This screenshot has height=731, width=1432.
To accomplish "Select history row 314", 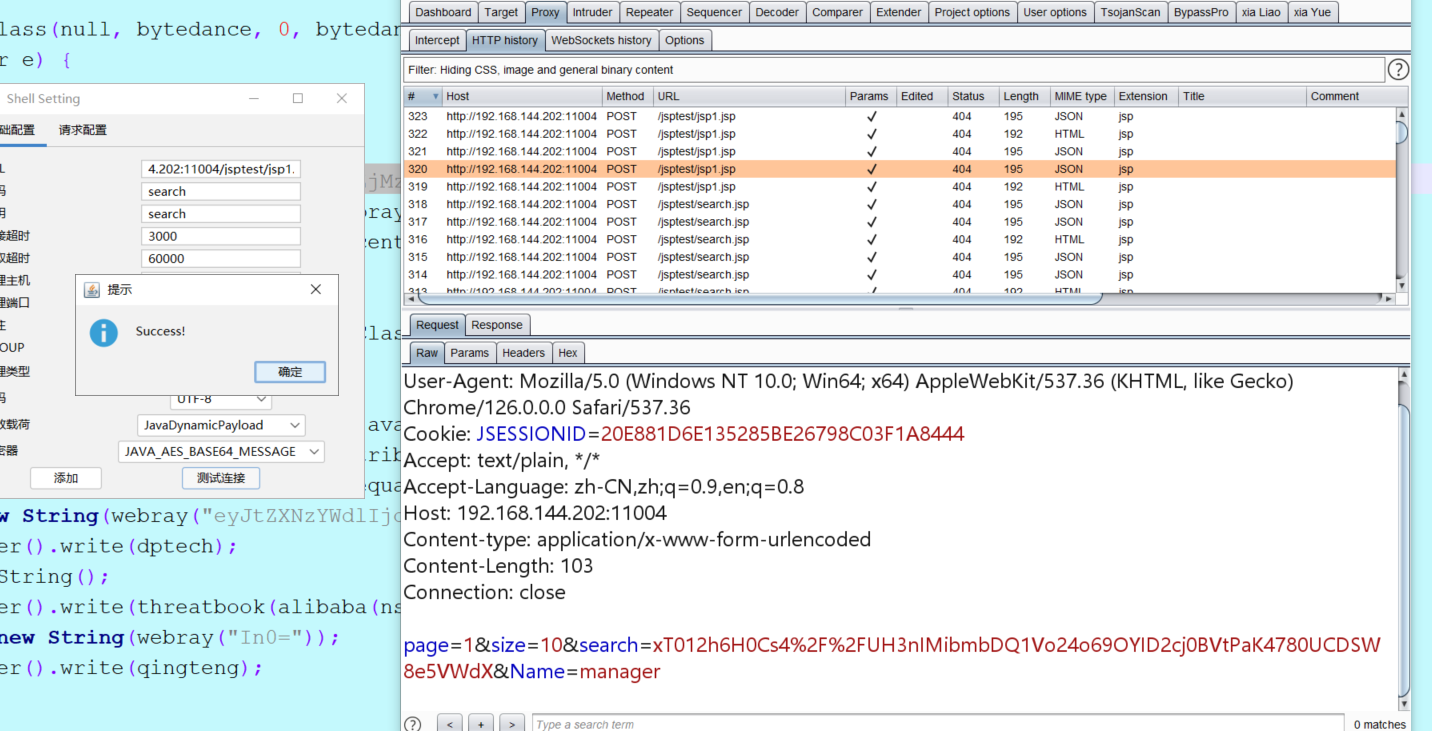I will 899,274.
